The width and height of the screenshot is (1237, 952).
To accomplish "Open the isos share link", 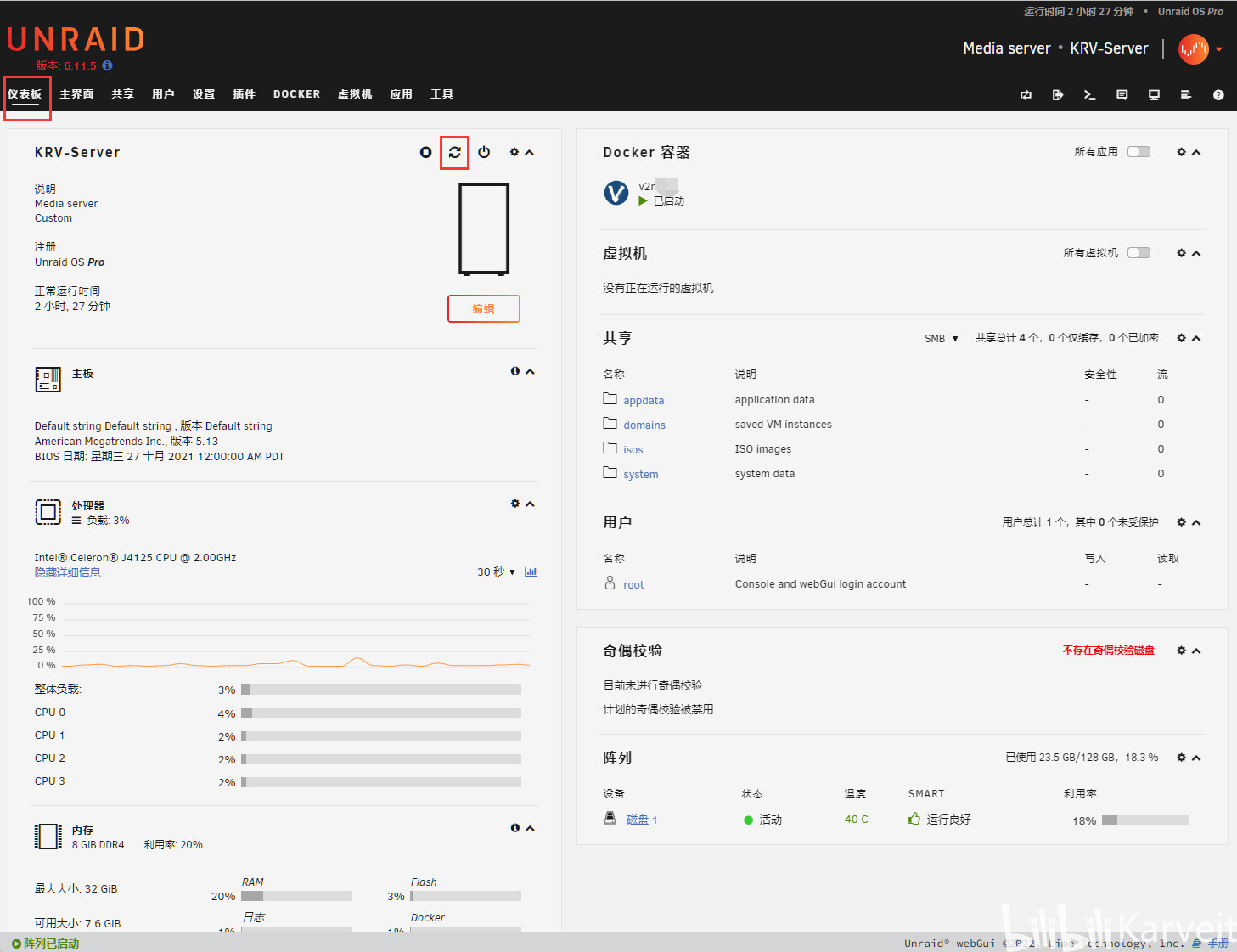I will [x=633, y=449].
